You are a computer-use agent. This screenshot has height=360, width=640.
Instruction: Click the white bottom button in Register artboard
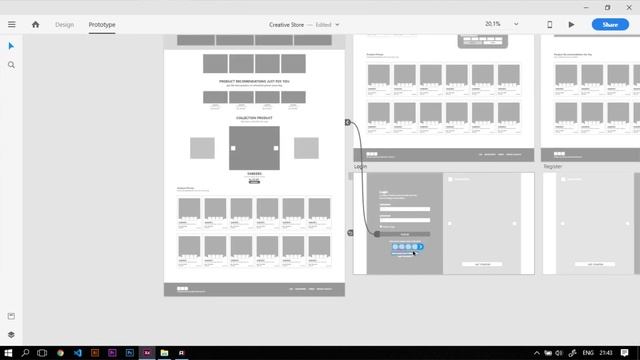click(x=595, y=264)
